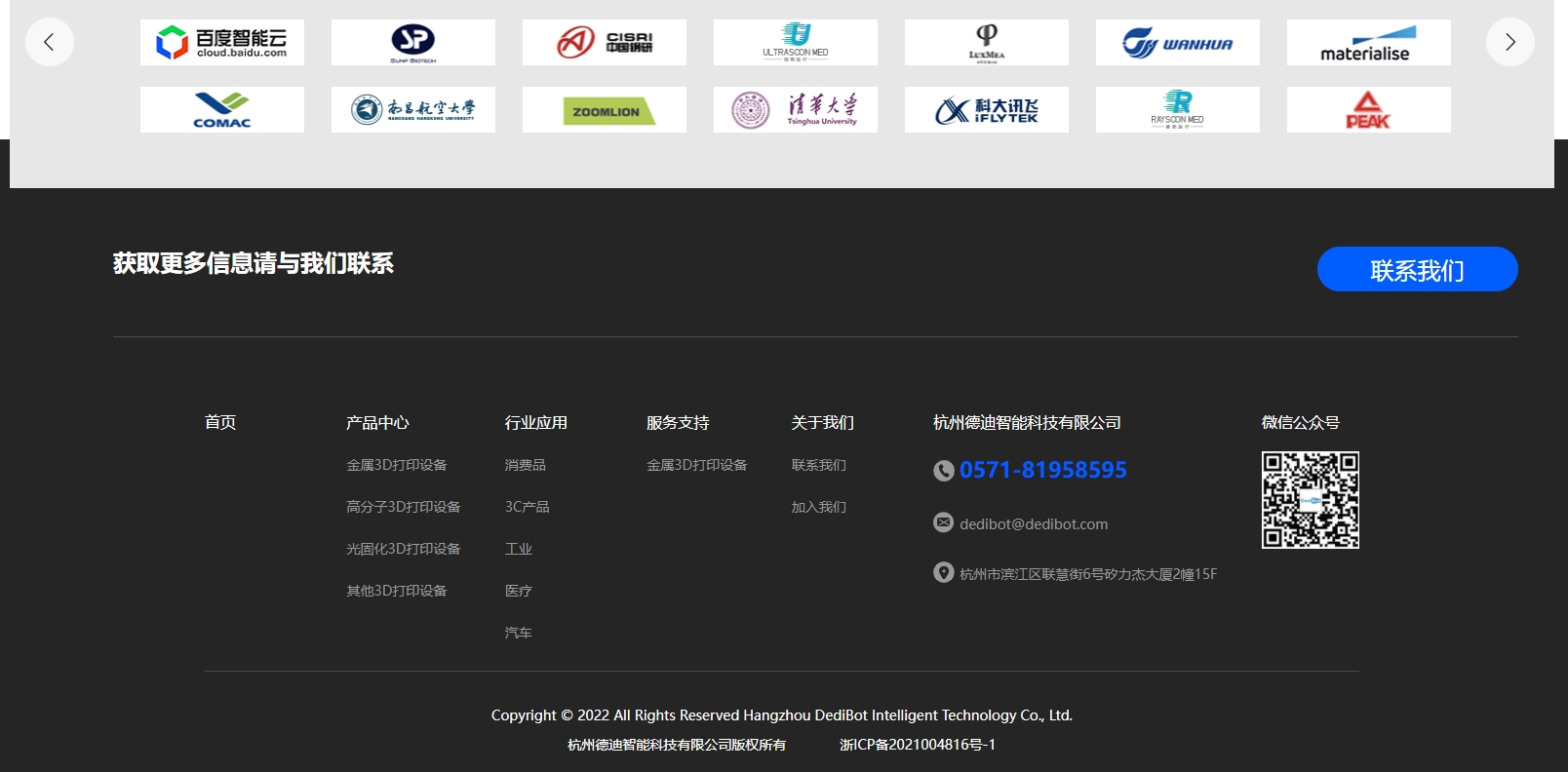The height and width of the screenshot is (772, 1568).
Task: Select the ZOOMLION logo tile
Action: pyautogui.click(x=605, y=110)
